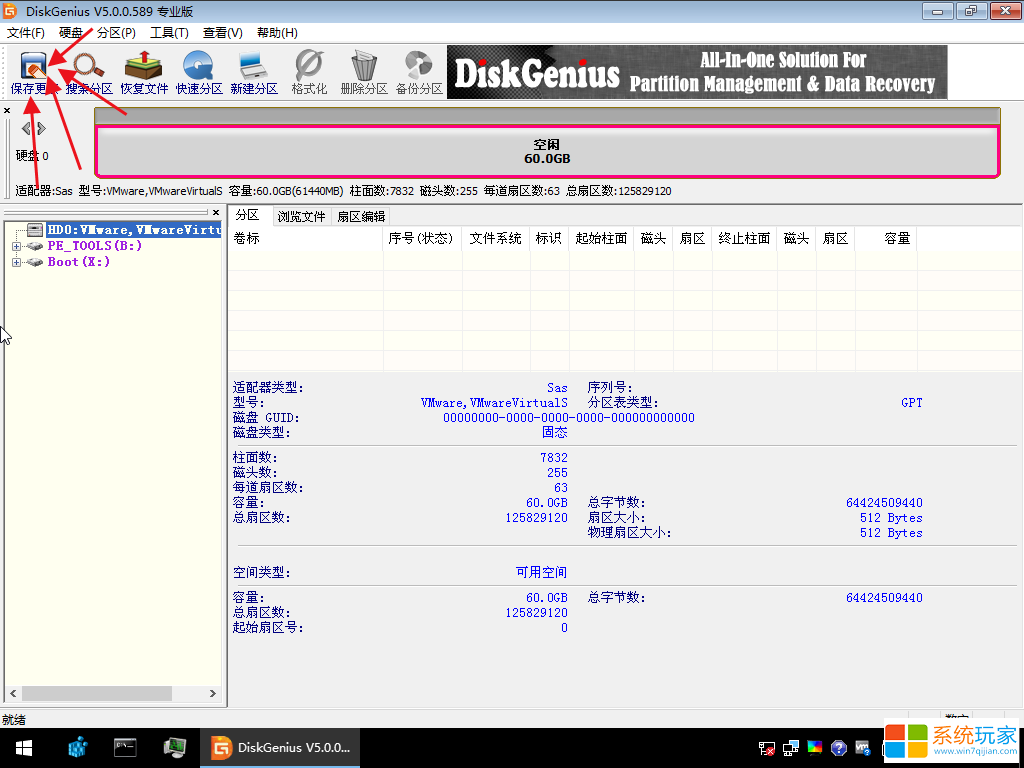Screen dimensions: 1024x768
Task: Launch Recover Files (恢复文件) tool
Action: [144, 73]
